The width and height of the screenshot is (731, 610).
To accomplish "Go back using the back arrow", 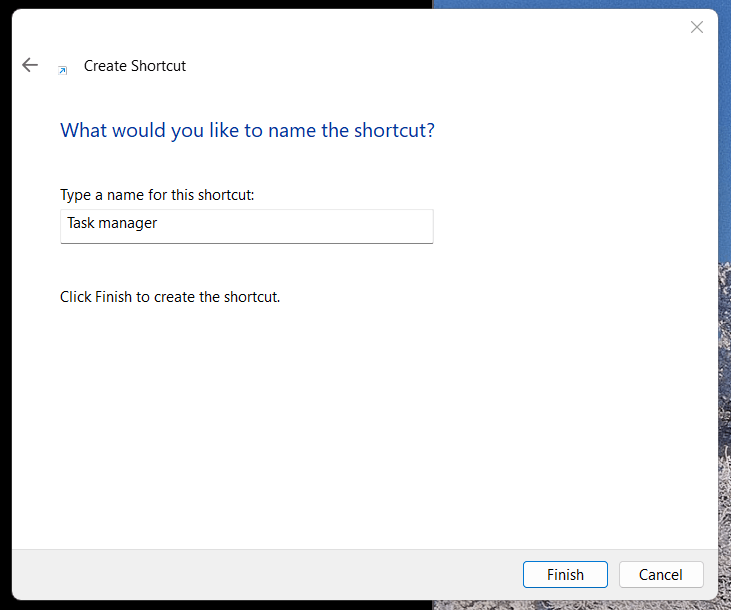I will coord(30,66).
